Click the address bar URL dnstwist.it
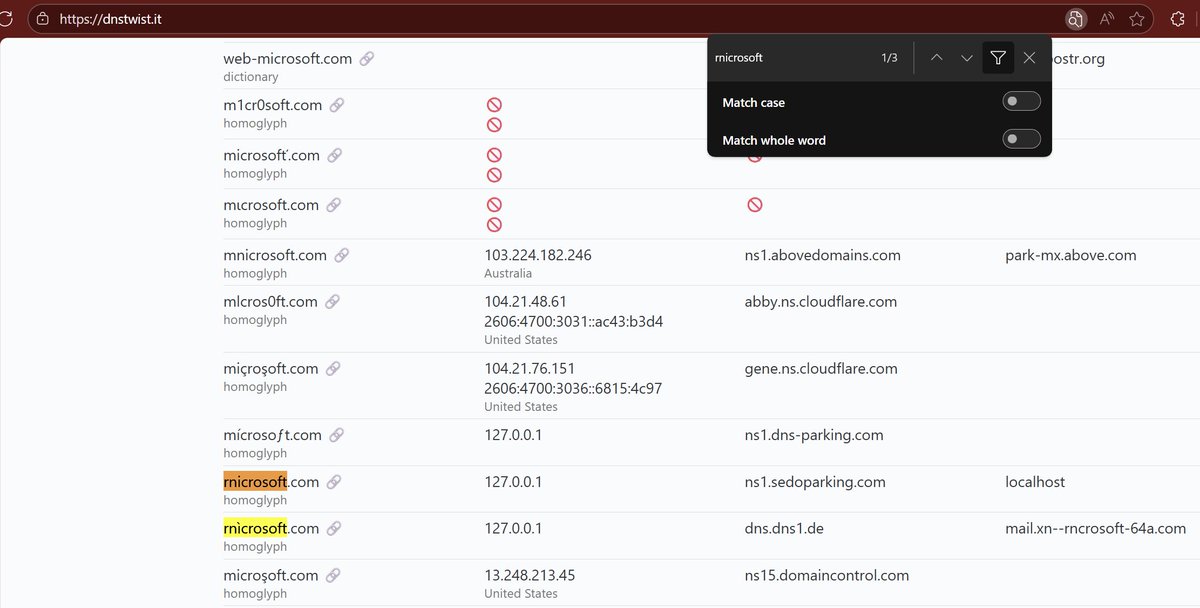Image resolution: width=1200 pixels, height=608 pixels. point(110,19)
